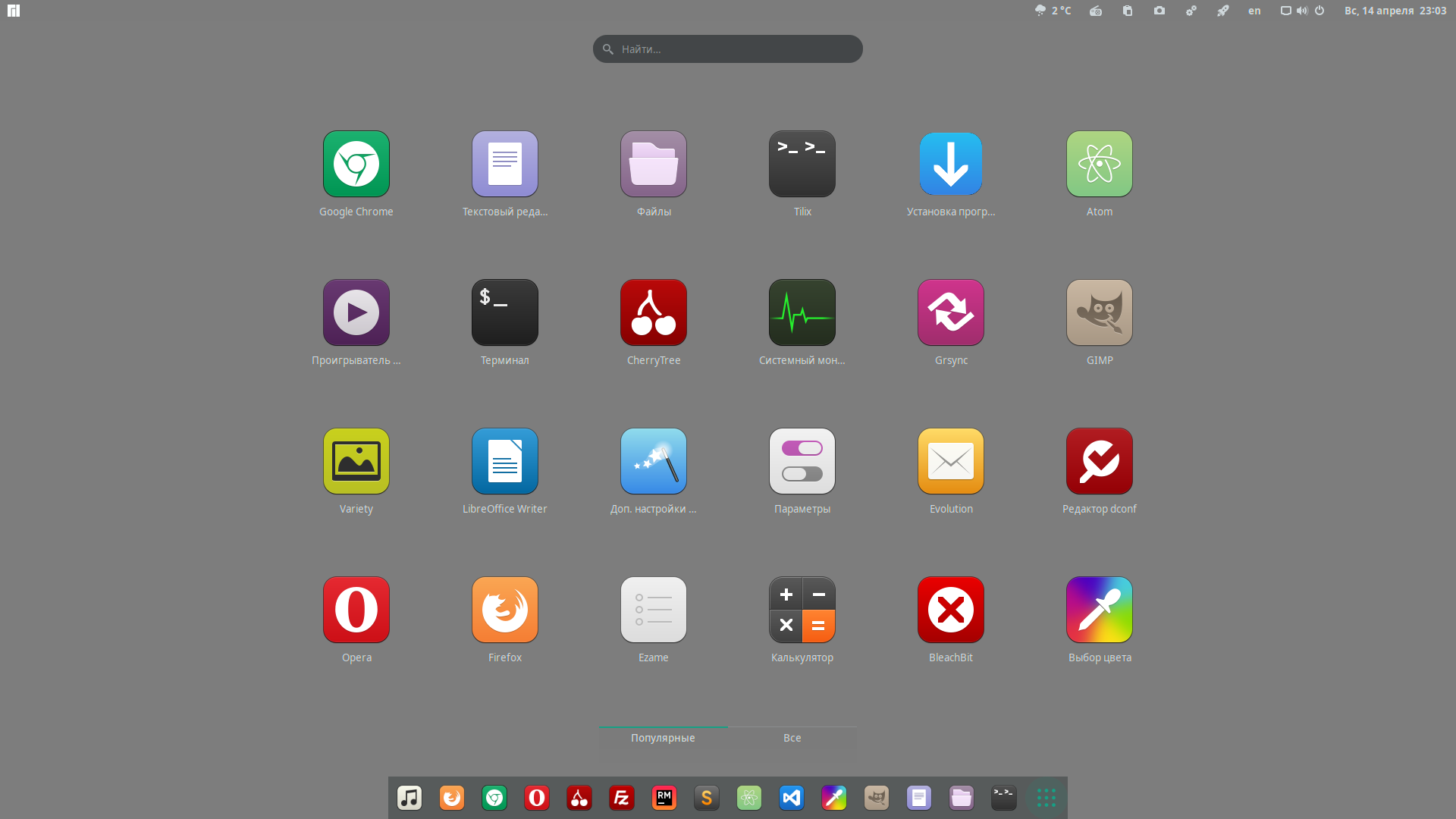Launch Evolution mail client
1456x819 pixels.
coord(951,462)
